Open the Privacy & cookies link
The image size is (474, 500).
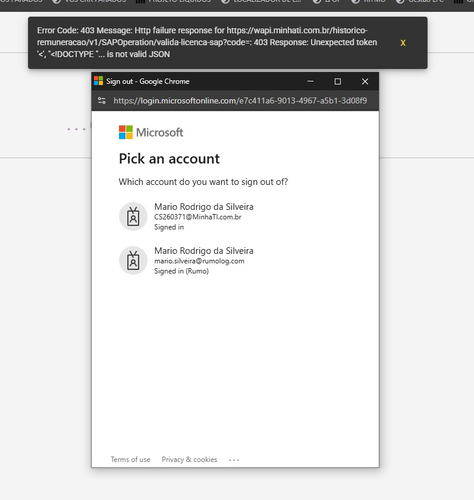(x=189, y=459)
